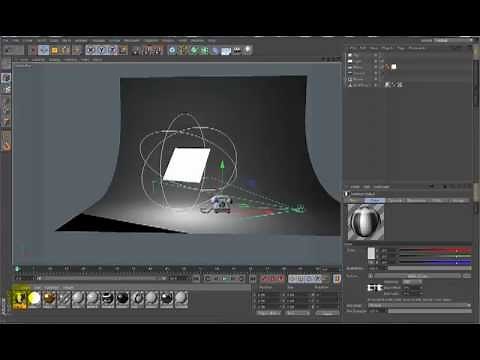Image resolution: width=480 pixels, height=360 pixels.
Task: Open the Render Settings icon
Action: (158, 51)
